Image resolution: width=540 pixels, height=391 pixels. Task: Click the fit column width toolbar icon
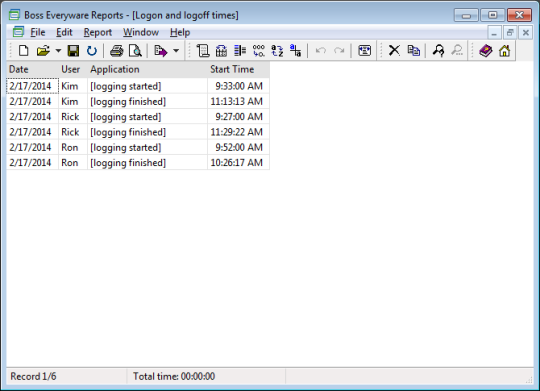364,51
